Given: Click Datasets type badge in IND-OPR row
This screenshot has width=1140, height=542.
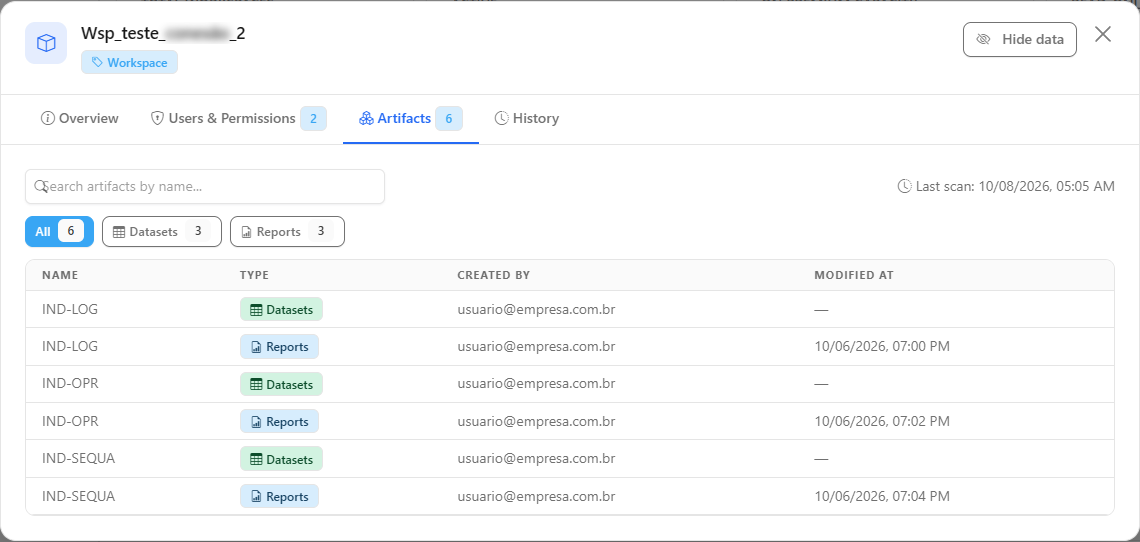Looking at the screenshot, I should point(281,384).
